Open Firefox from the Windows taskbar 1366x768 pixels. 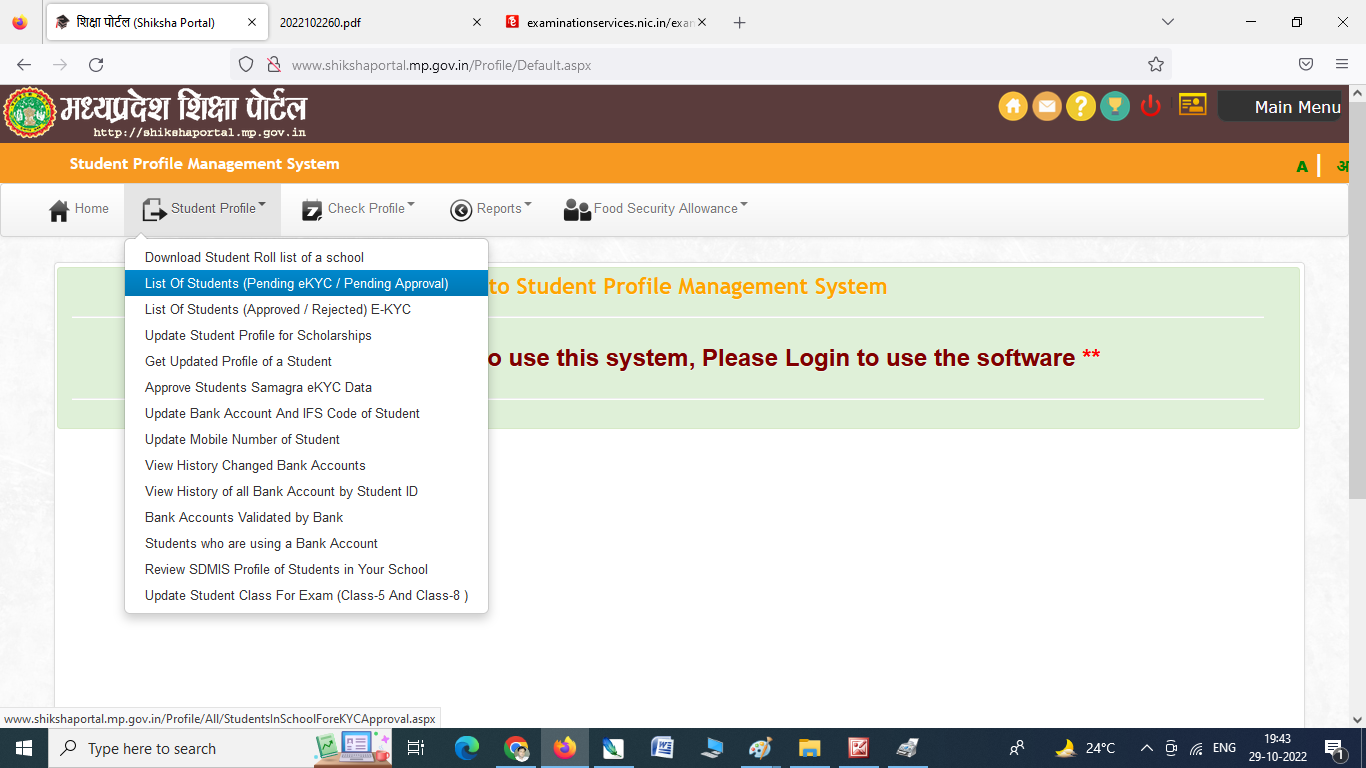(x=565, y=748)
